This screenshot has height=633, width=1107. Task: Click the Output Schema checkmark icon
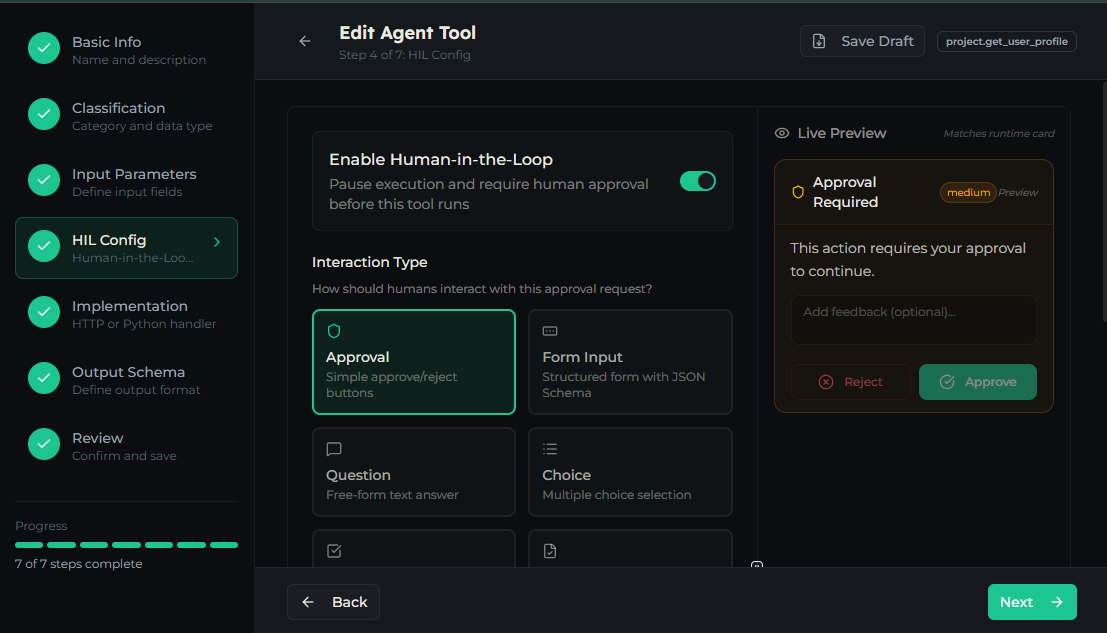tap(44, 378)
